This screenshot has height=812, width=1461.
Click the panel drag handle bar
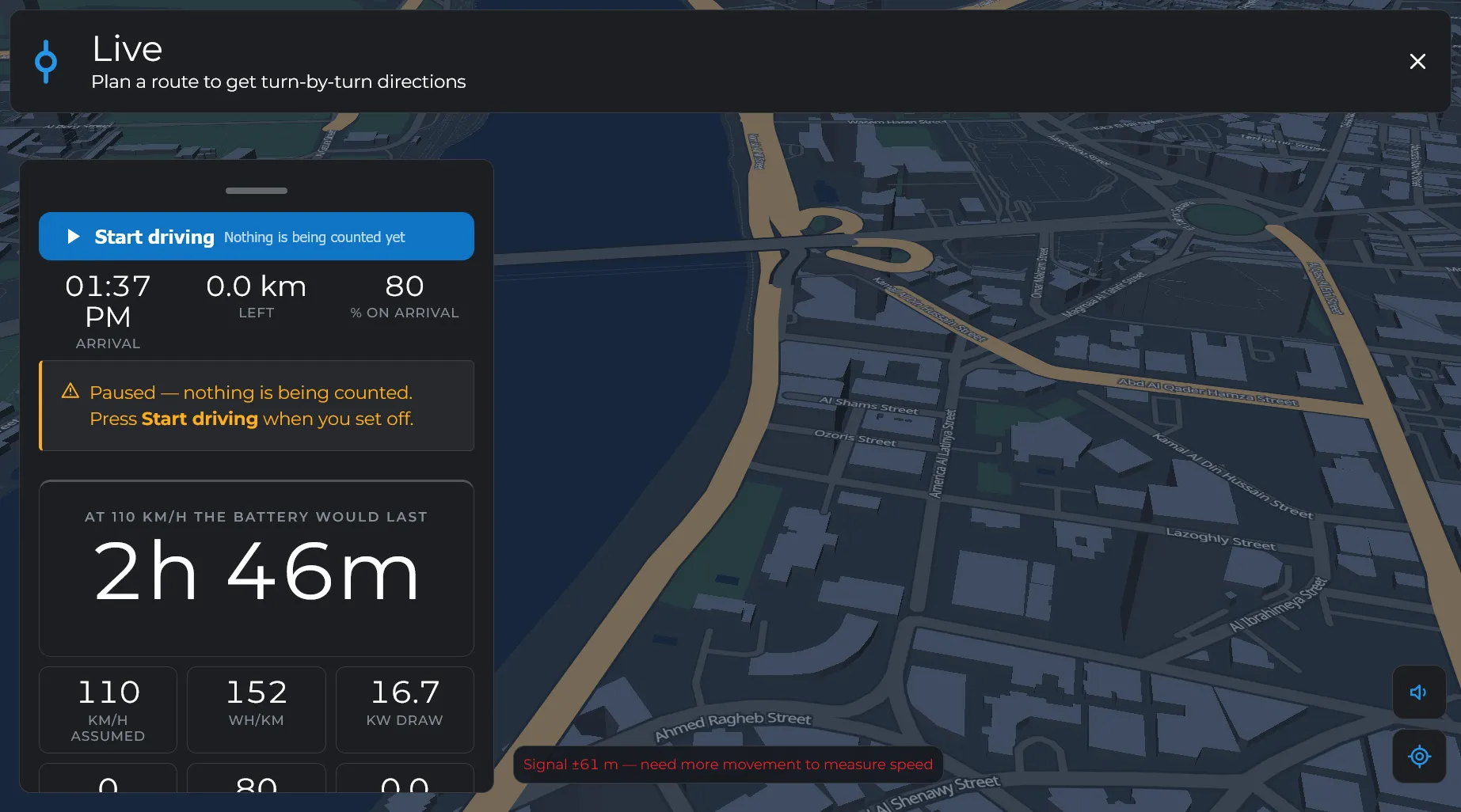click(x=257, y=191)
